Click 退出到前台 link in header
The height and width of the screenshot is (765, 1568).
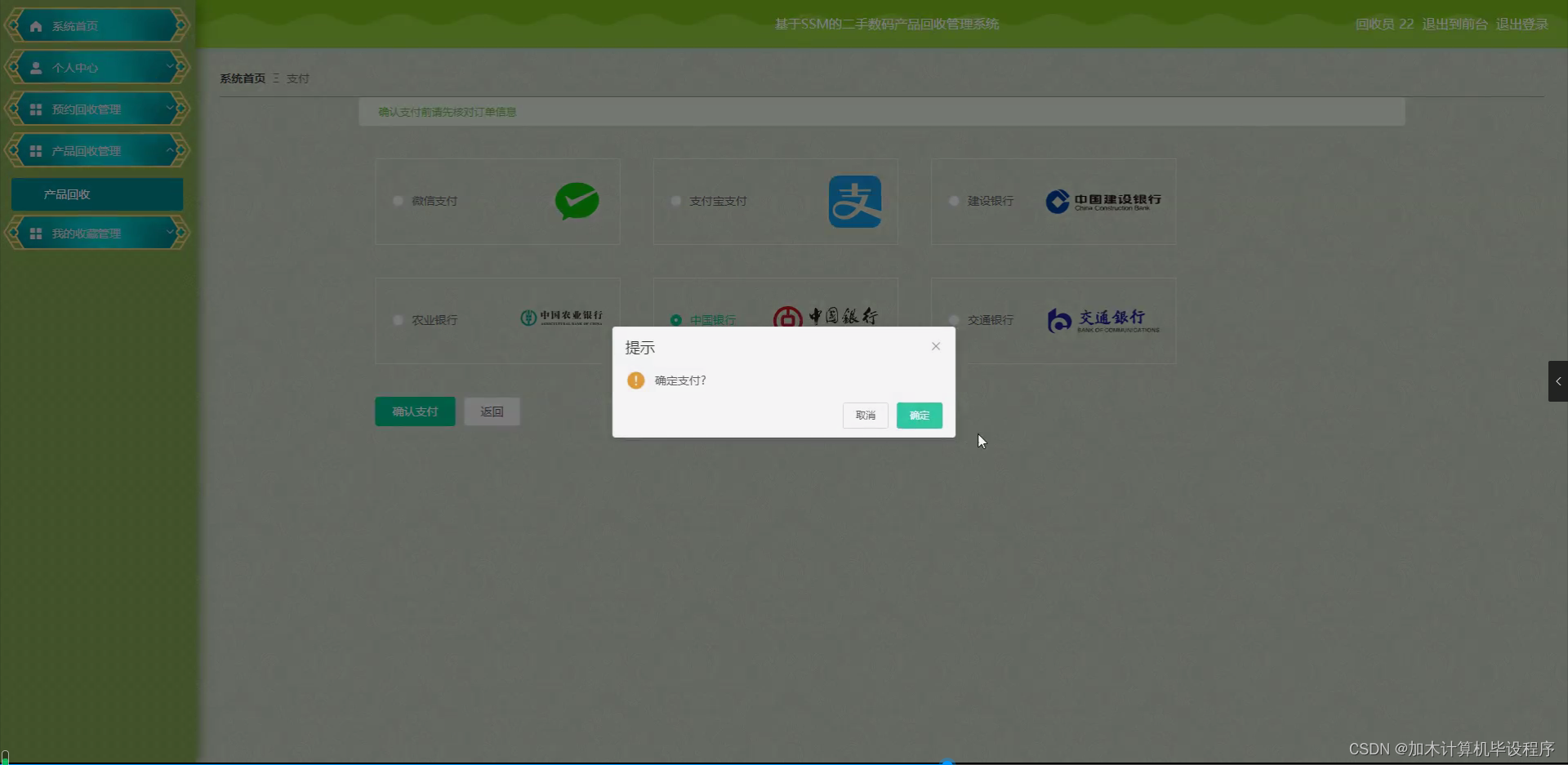point(1454,24)
